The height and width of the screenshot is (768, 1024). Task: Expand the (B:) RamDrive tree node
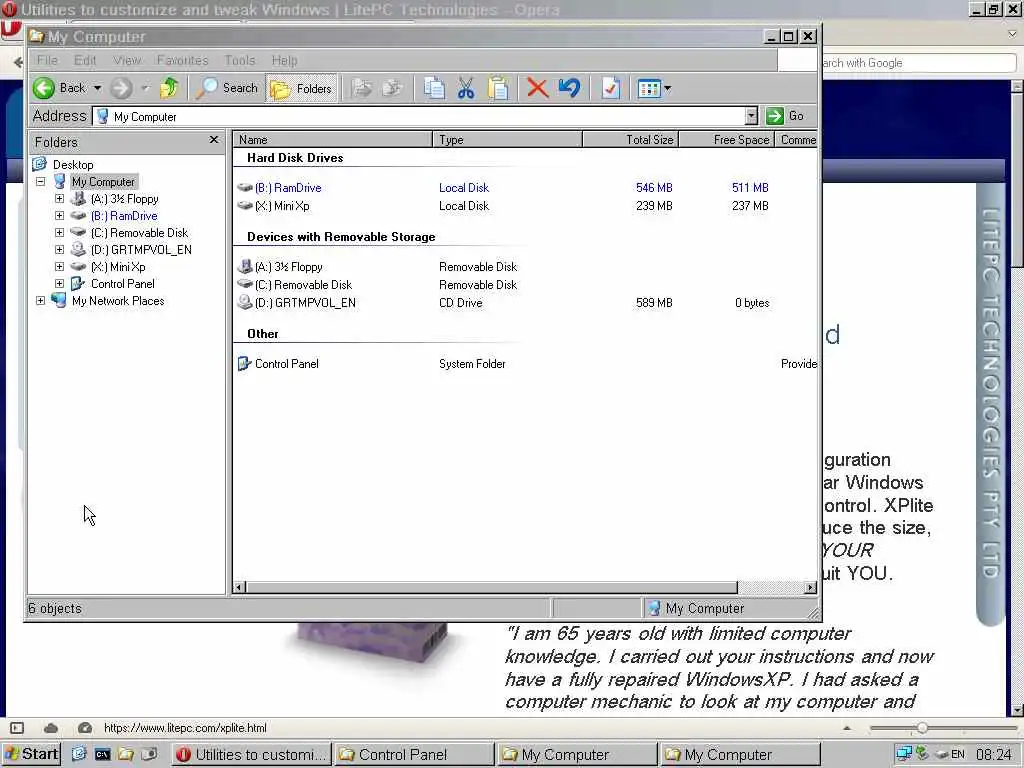coord(59,216)
